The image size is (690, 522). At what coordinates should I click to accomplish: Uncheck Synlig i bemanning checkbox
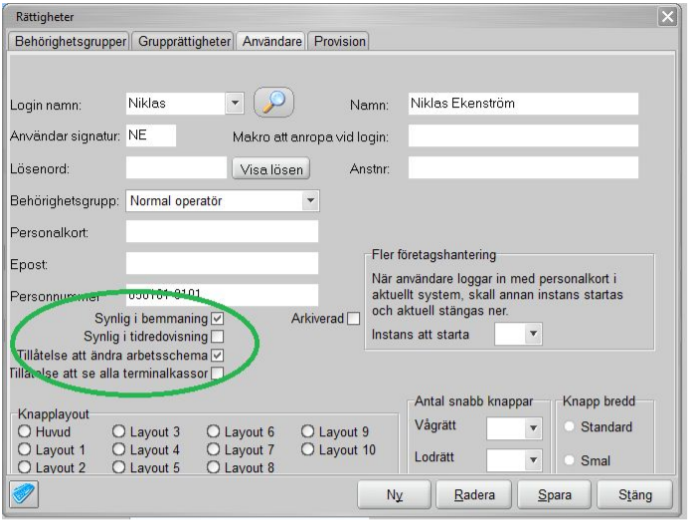coord(217,318)
